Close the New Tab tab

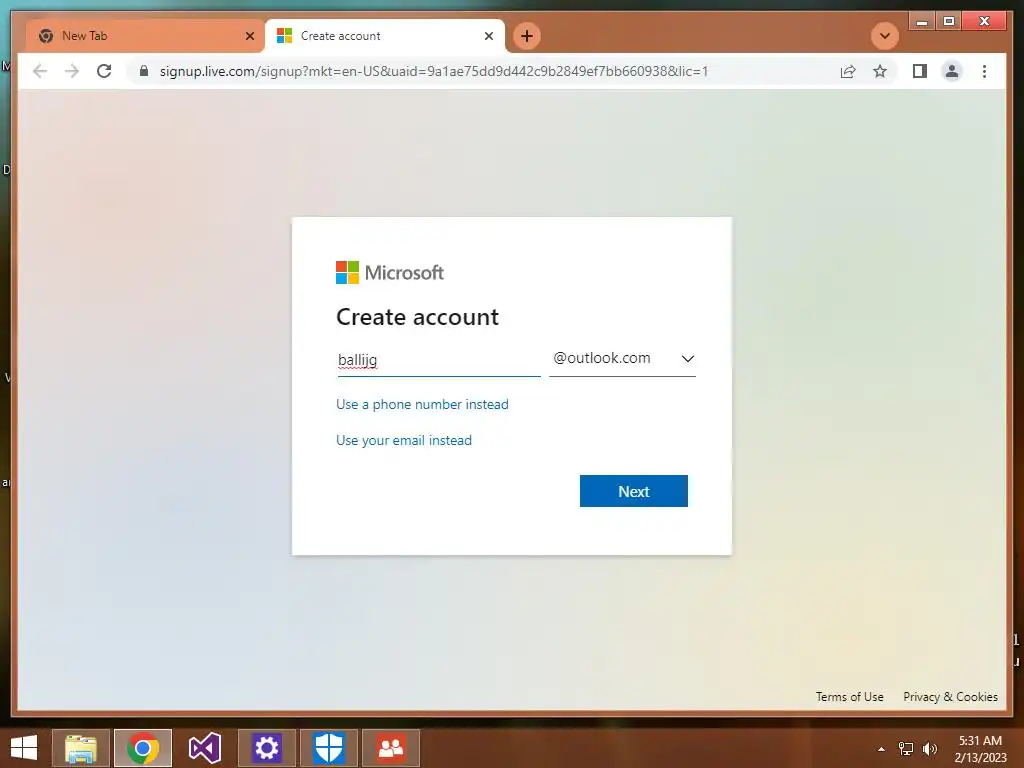click(x=249, y=36)
